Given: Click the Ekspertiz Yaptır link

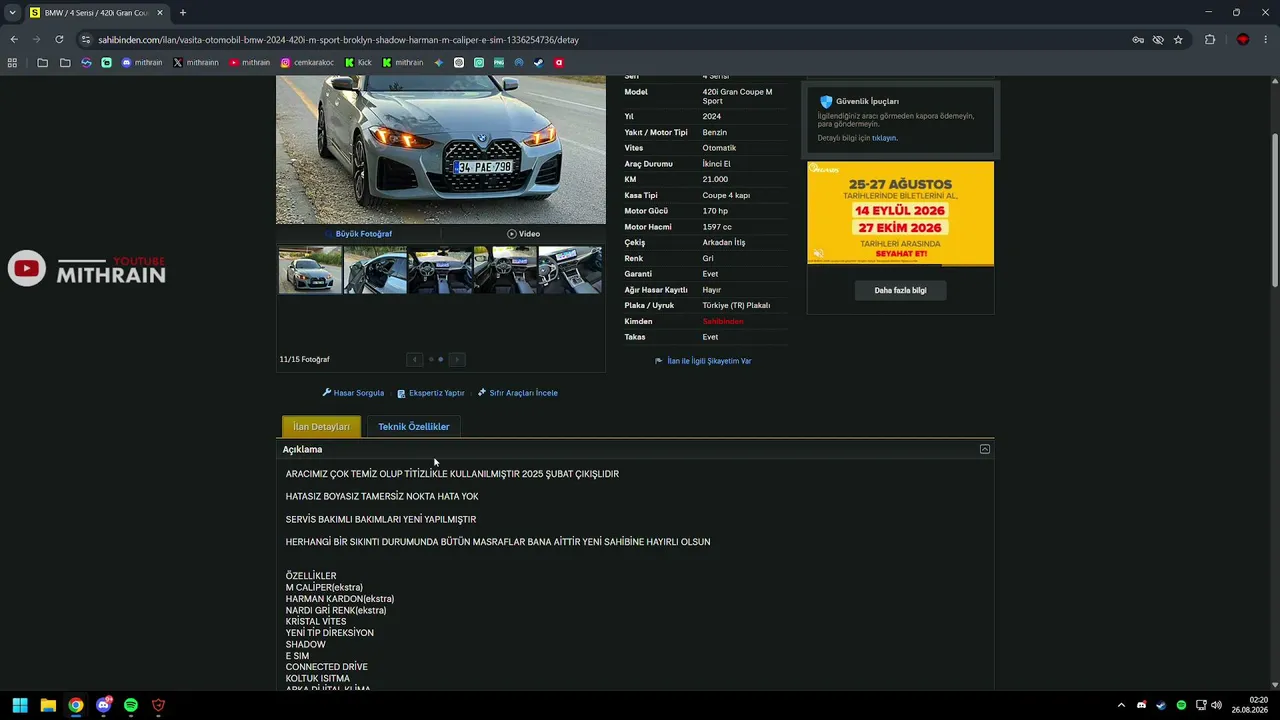Looking at the screenshot, I should (x=431, y=393).
